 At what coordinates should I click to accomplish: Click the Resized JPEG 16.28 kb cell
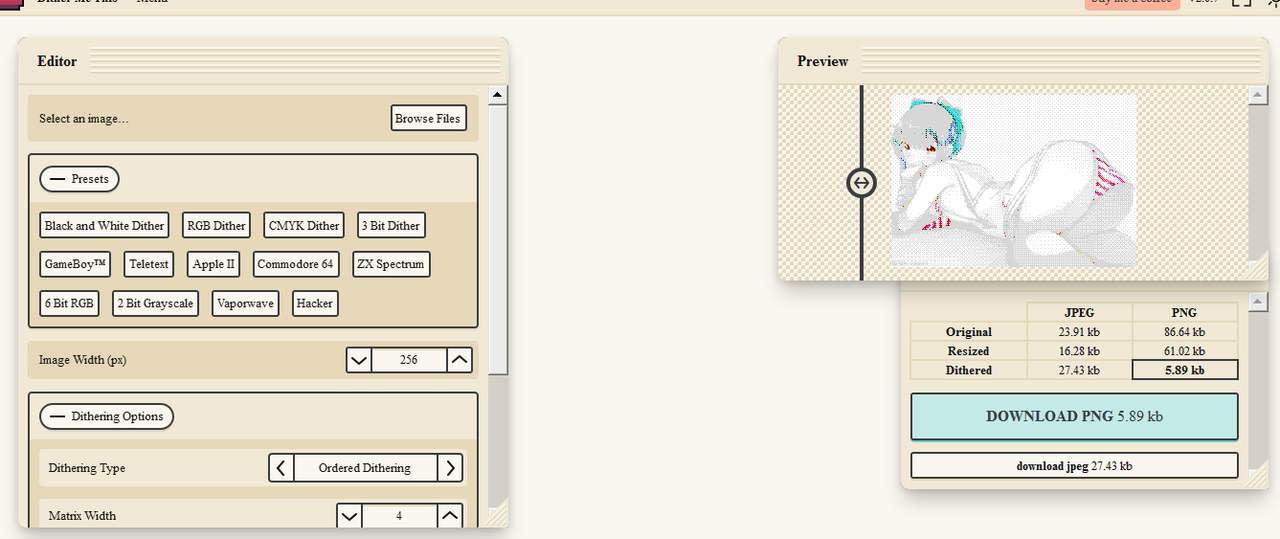1079,351
